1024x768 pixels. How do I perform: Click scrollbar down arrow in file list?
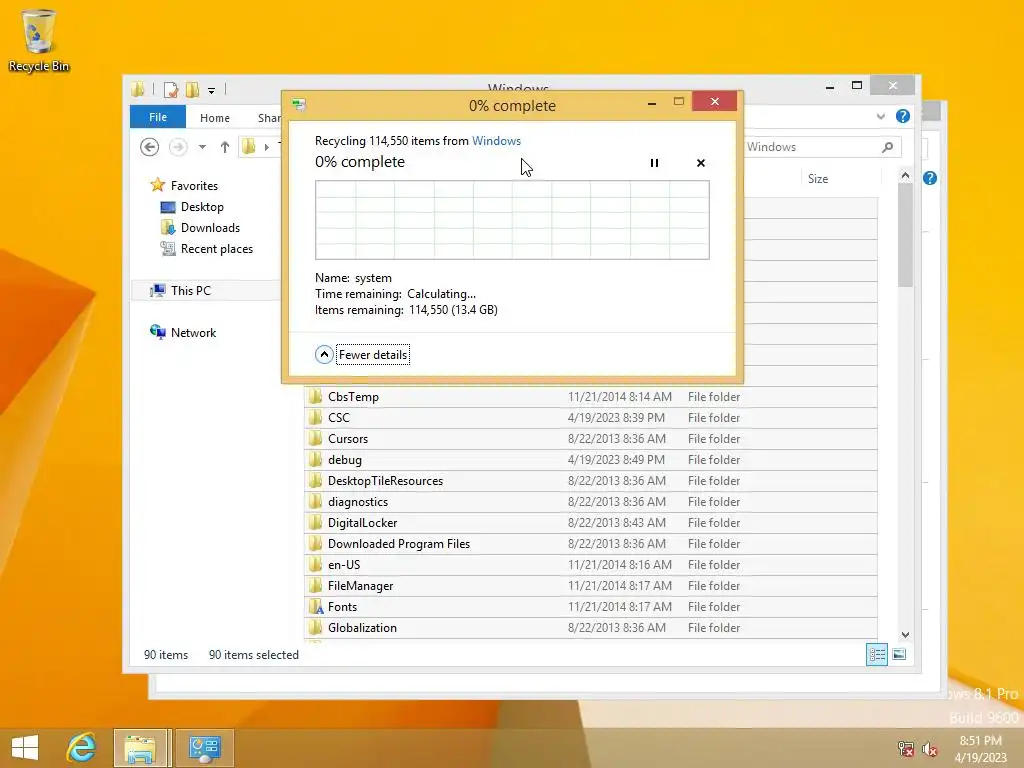tap(905, 635)
